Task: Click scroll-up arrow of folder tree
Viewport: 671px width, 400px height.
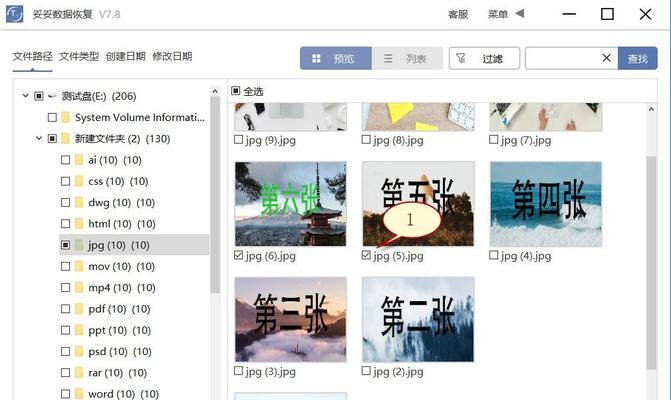Action: pos(215,92)
